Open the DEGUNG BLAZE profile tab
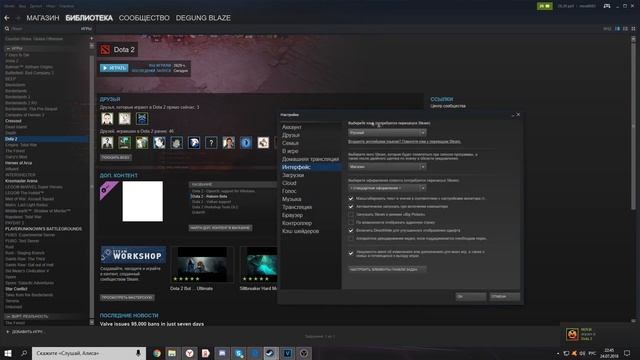640x360 pixels. coord(203,18)
